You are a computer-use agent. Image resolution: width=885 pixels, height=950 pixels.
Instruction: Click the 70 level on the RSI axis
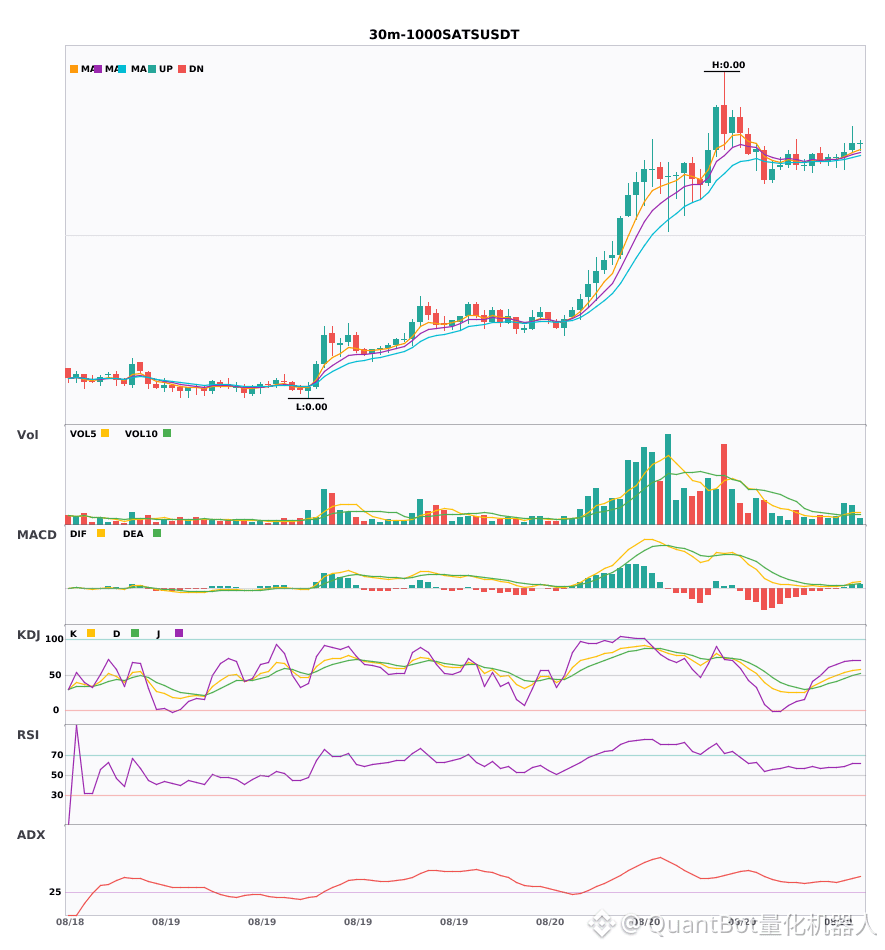click(x=57, y=755)
